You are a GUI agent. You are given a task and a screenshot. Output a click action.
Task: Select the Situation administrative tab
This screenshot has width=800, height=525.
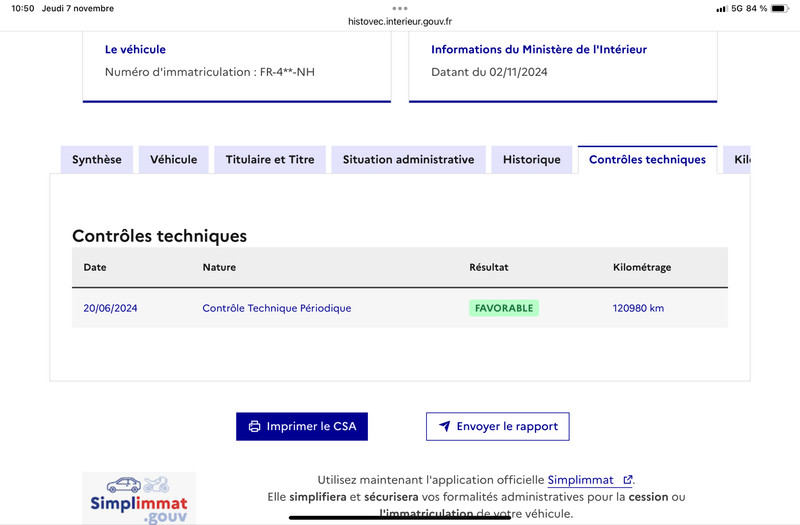(409, 160)
